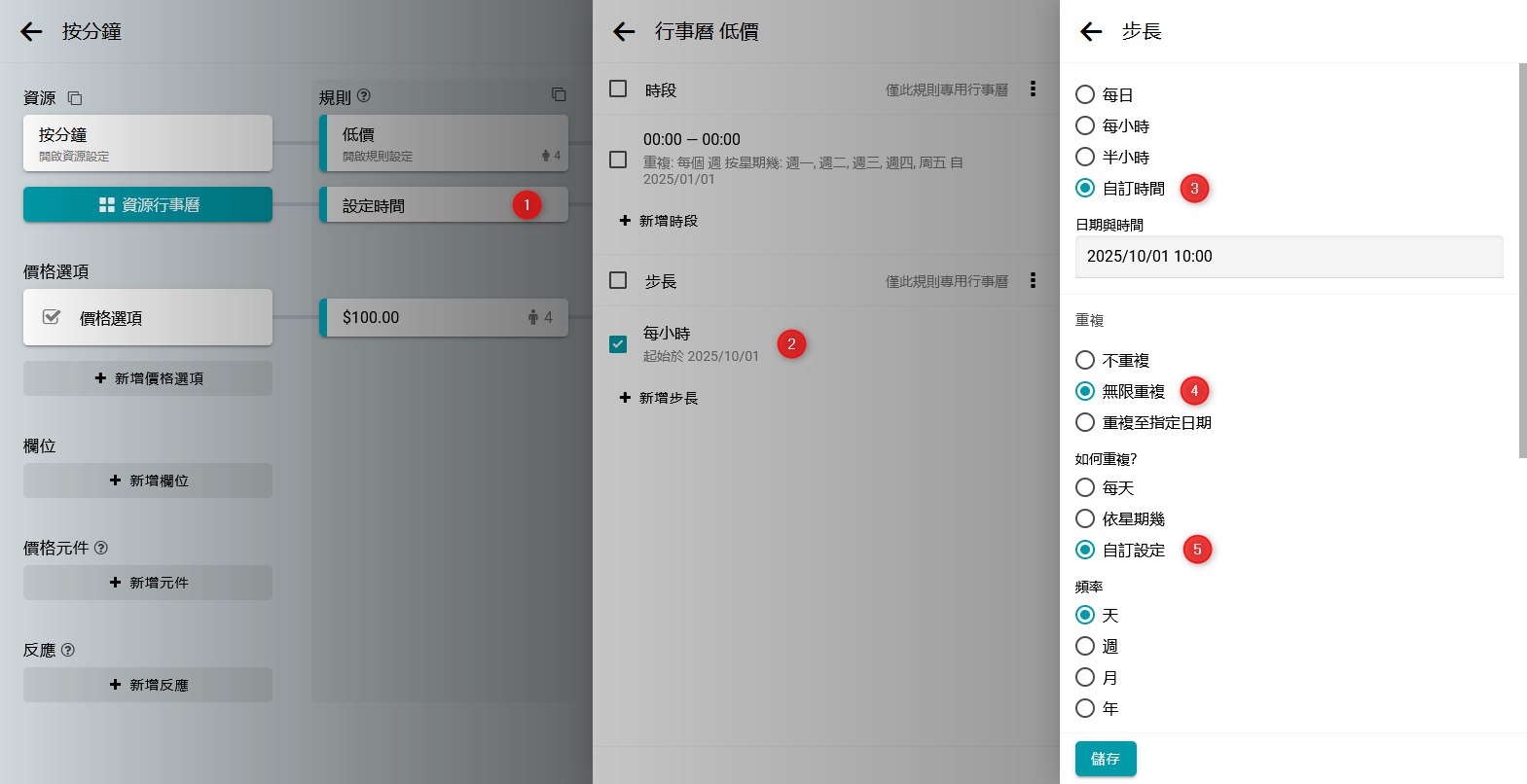Viewport: 1527px width, 784px height.
Task: Click back arrow in 步長 panel
Action: pos(1091,32)
